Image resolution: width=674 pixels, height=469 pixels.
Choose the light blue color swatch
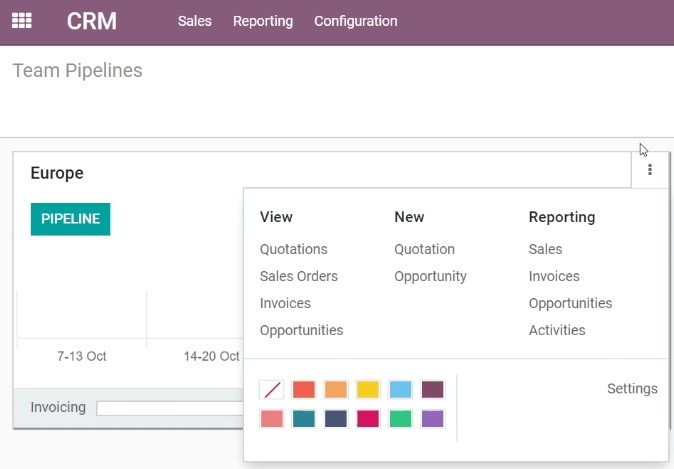[400, 390]
